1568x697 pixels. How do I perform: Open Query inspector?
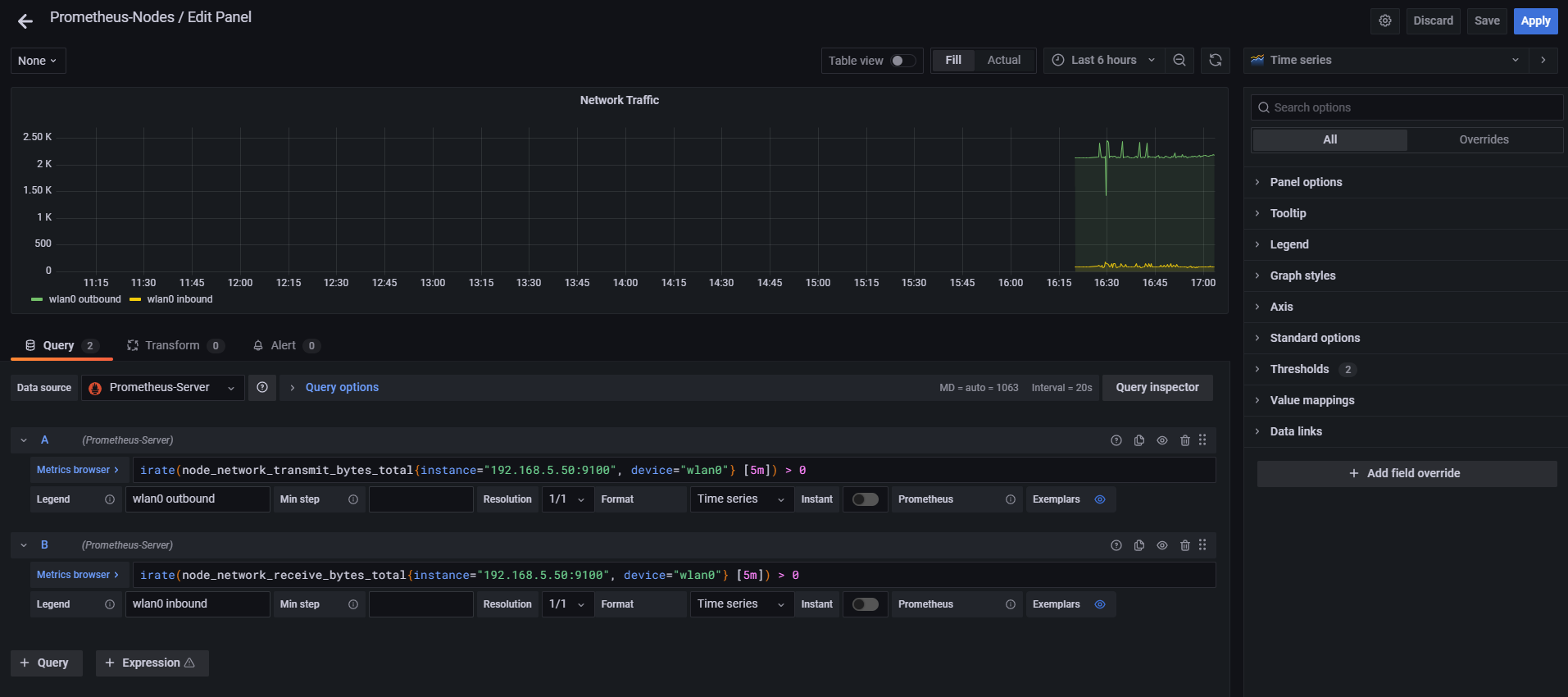coord(1157,387)
